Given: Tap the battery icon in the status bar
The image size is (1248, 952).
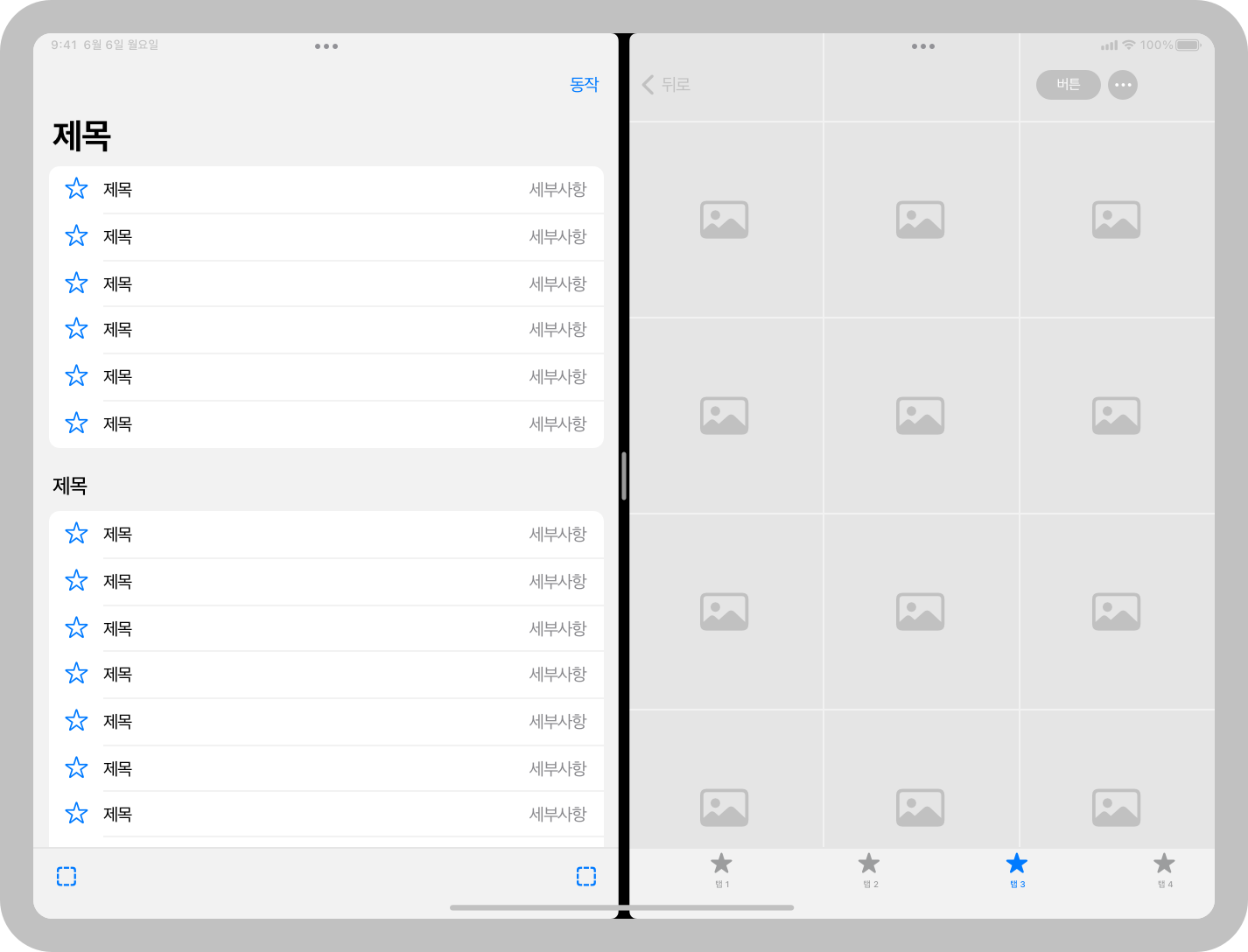Looking at the screenshot, I should click(x=1188, y=45).
